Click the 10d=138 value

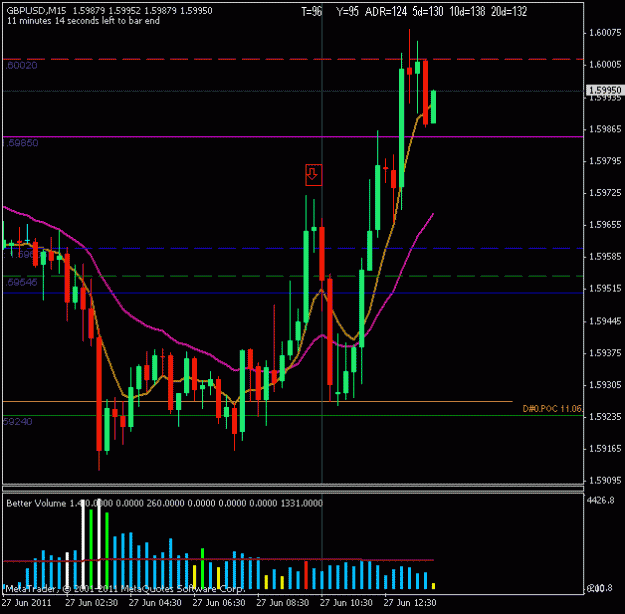(x=467, y=12)
